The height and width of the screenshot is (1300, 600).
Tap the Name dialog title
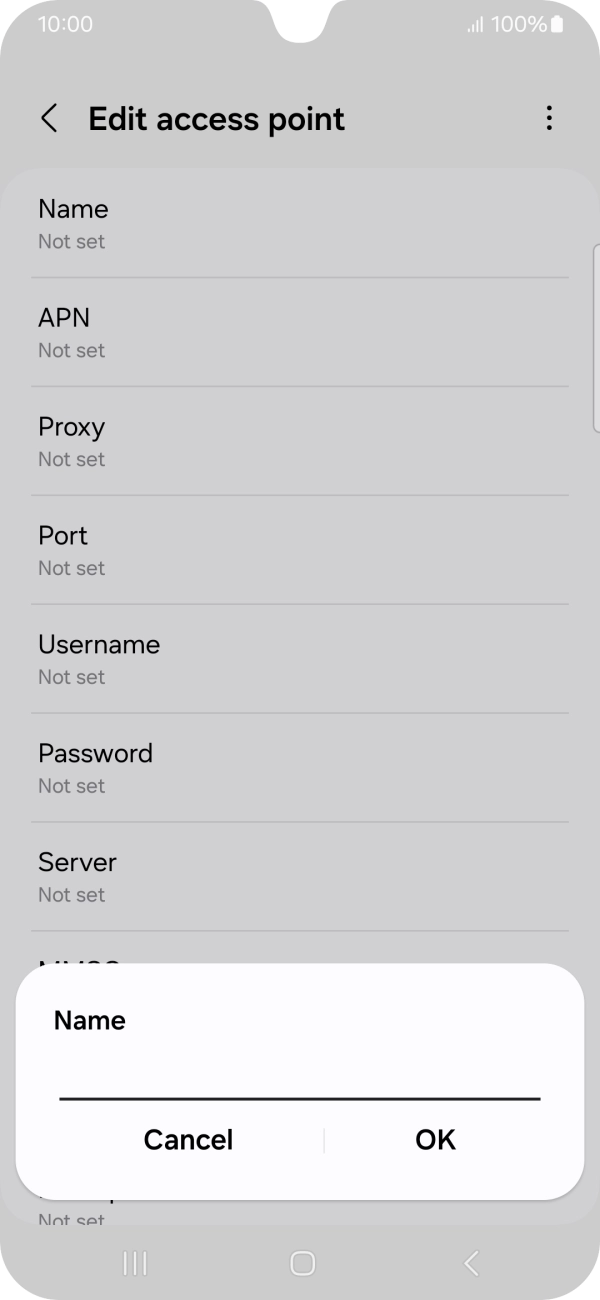89,1020
